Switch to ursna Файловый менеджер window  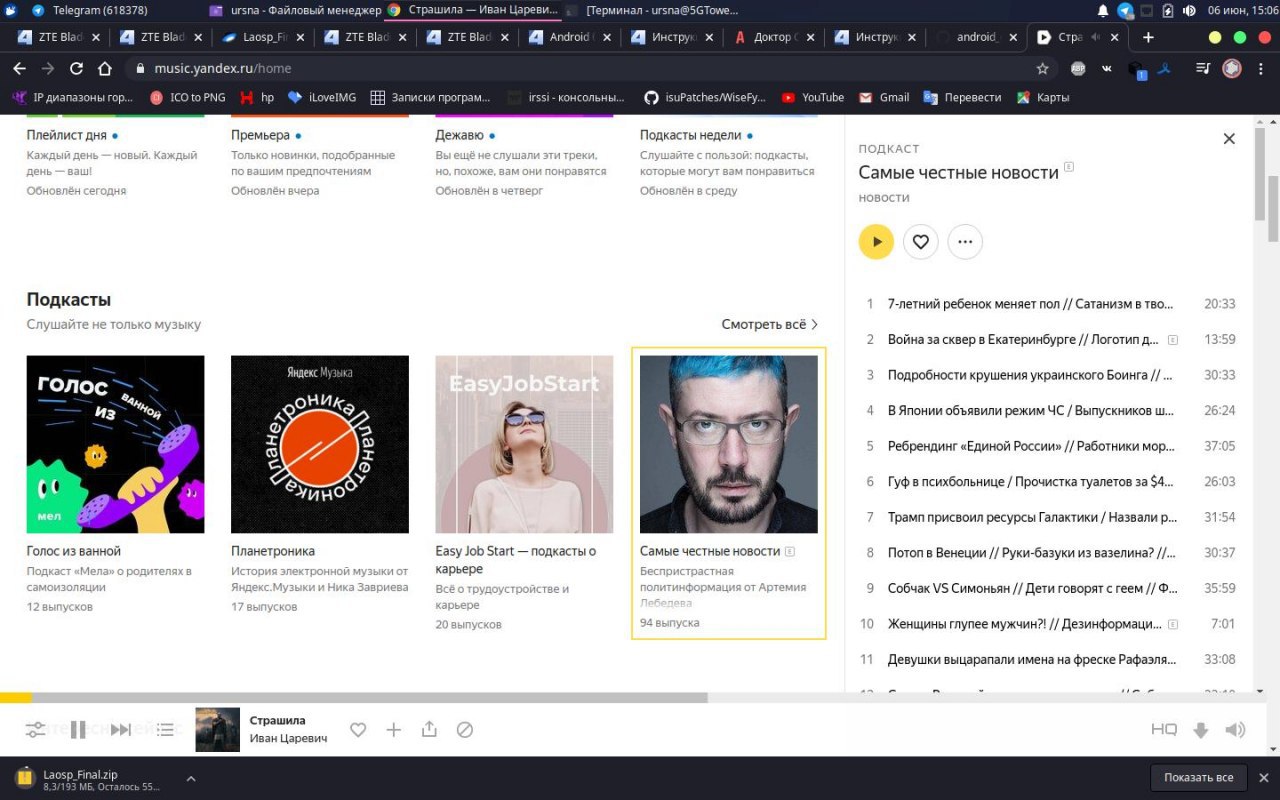(x=295, y=10)
